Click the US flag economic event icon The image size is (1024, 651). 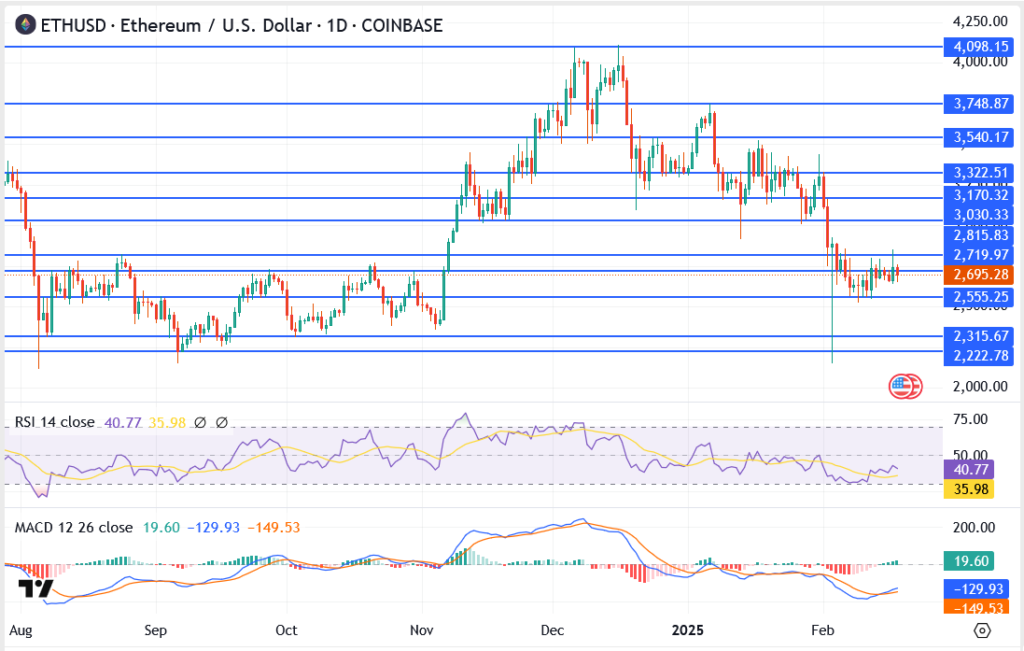(x=905, y=385)
